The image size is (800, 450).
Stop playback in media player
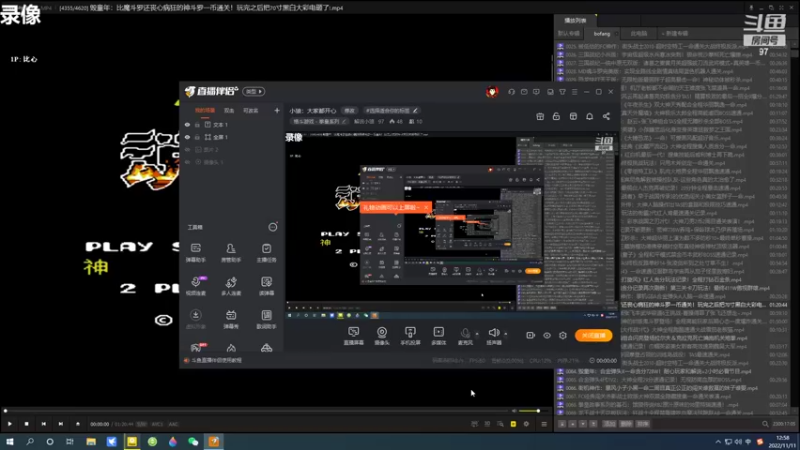(27, 424)
